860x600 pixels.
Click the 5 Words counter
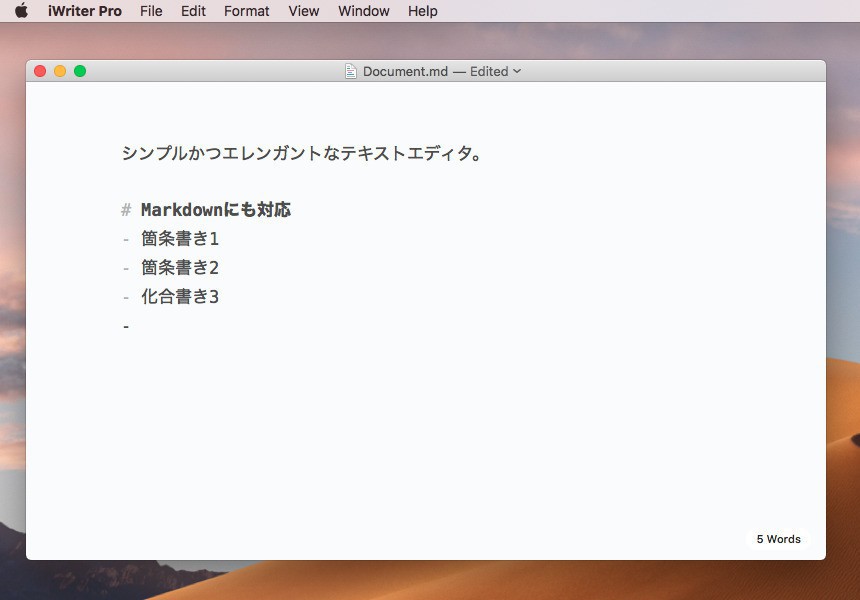point(778,539)
